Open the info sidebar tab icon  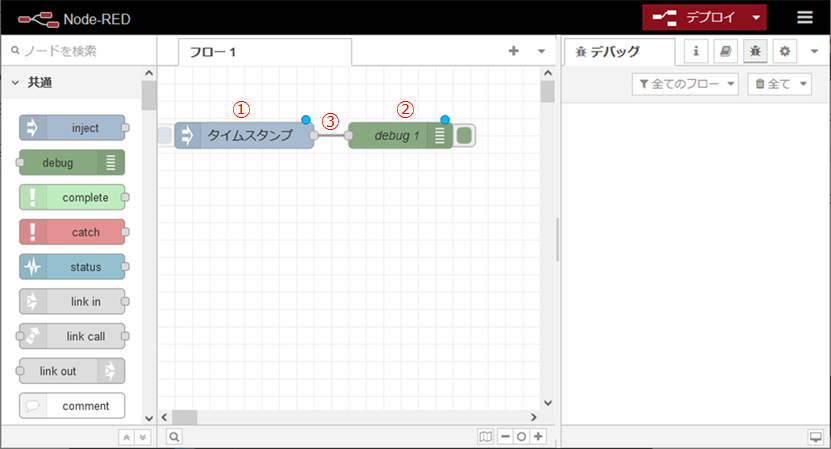click(x=696, y=51)
